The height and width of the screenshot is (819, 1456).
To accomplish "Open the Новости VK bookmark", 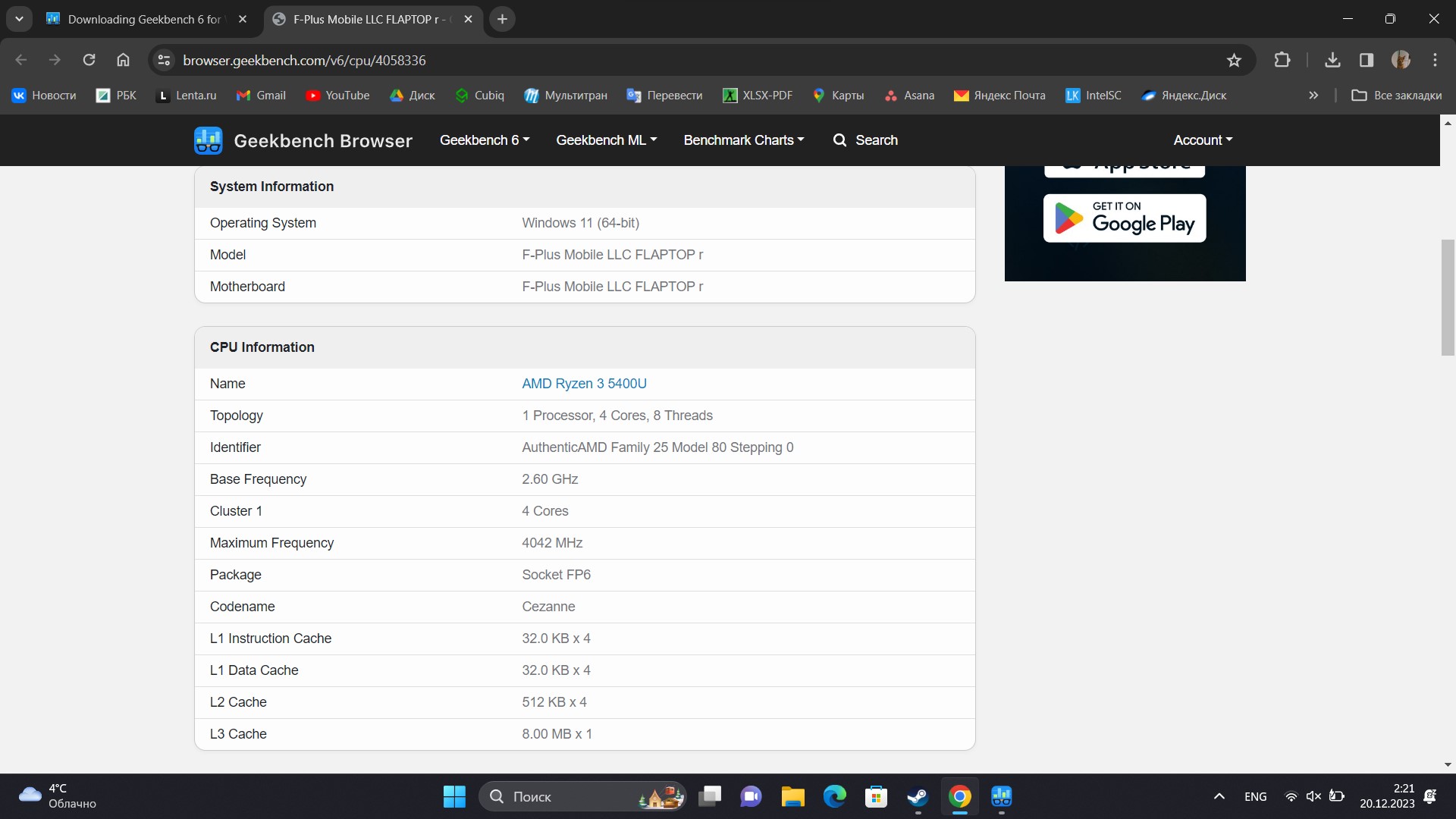I will pos(44,96).
